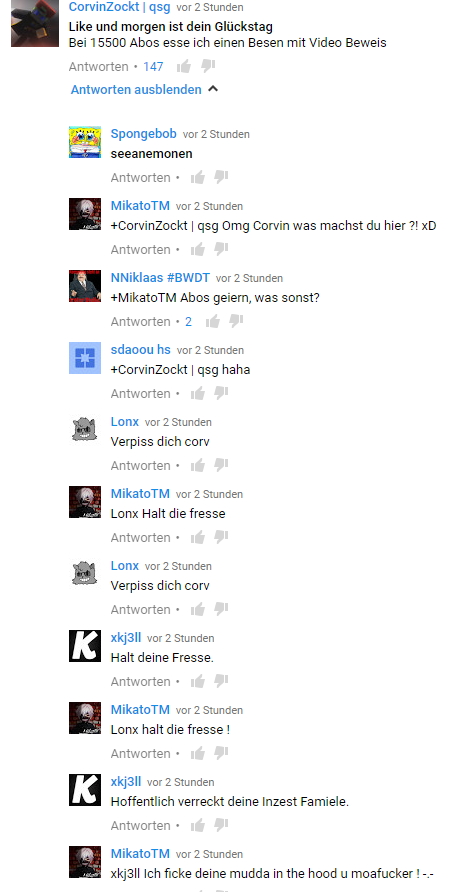Visit the NNiklaas #BWDT username link
Screen dimensions: 456x892
tap(160, 278)
